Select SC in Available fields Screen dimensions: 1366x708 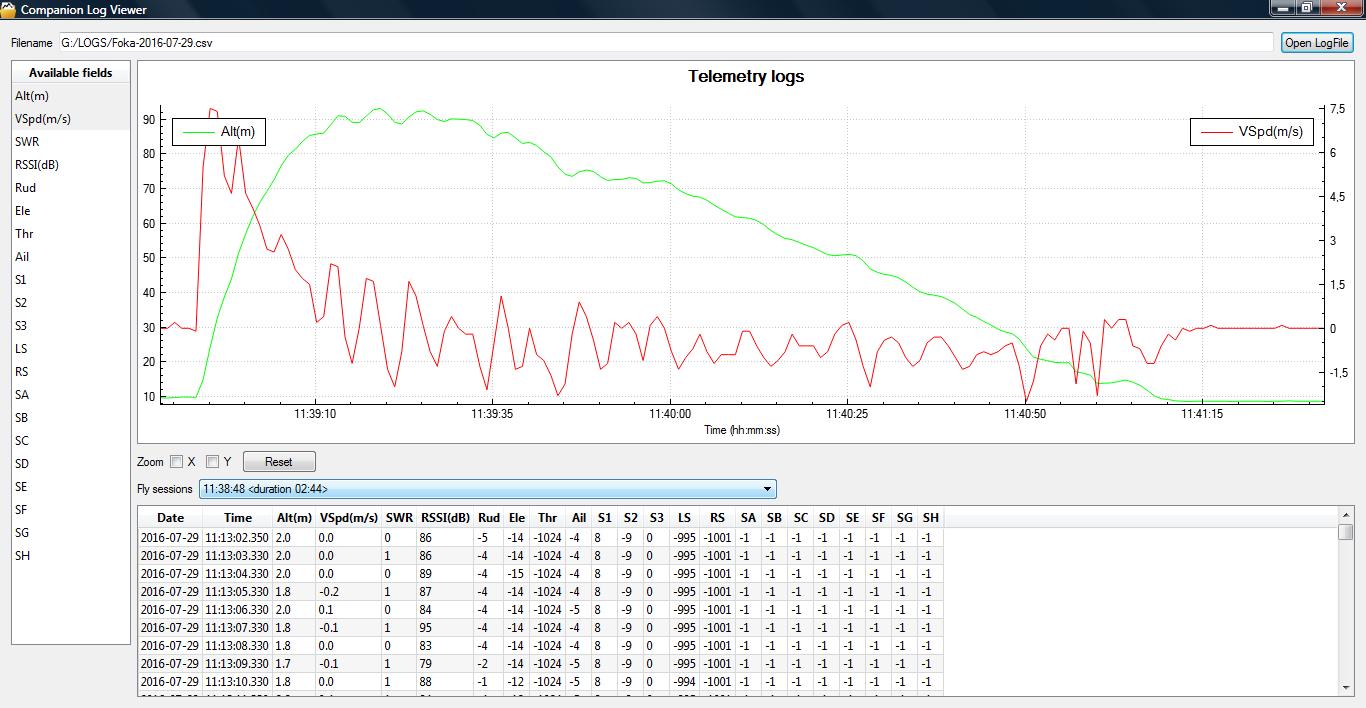[71, 441]
